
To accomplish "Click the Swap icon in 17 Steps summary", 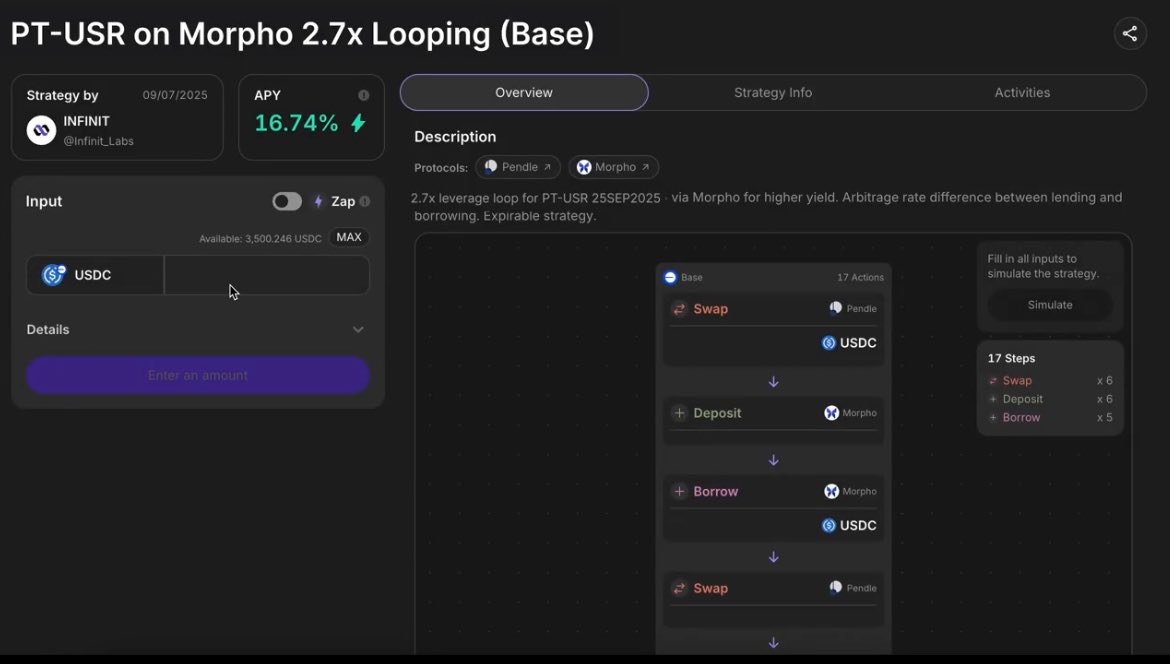I will tap(992, 380).
